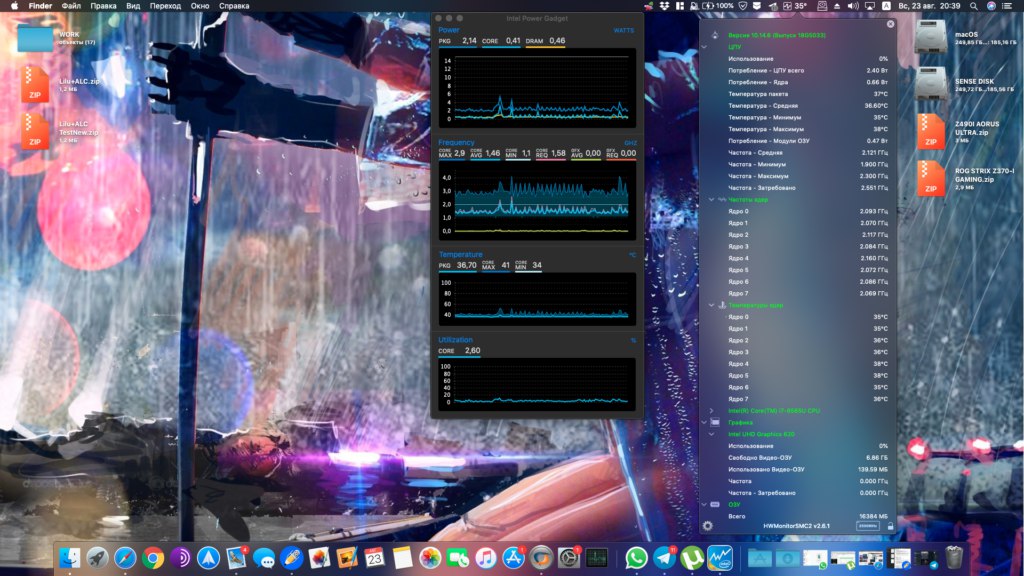Image resolution: width=1024 pixels, height=576 pixels.
Task: Click PKG power value in Intel Power Gadget
Action: pyautogui.click(x=469, y=40)
